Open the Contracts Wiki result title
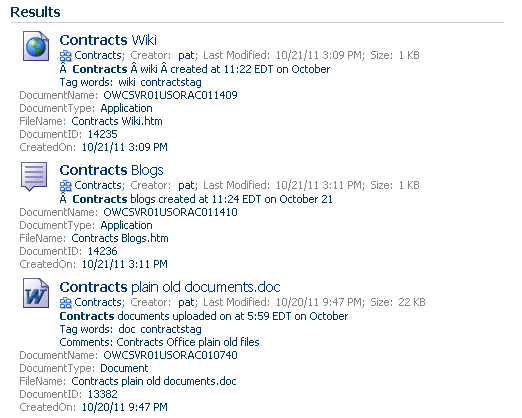Image resolution: width=522 pixels, height=418 pixels. pos(108,40)
